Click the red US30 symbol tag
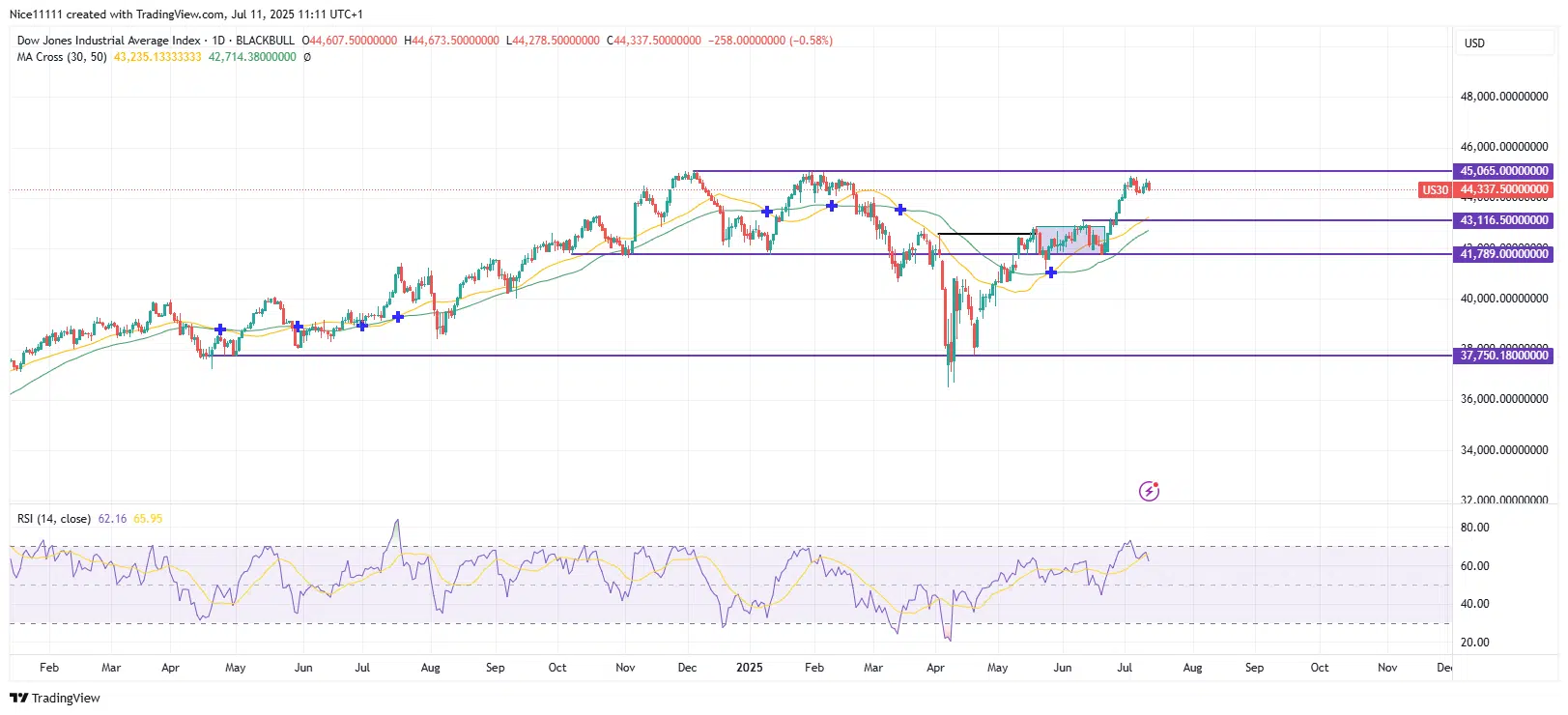1568x715 pixels. click(1435, 190)
